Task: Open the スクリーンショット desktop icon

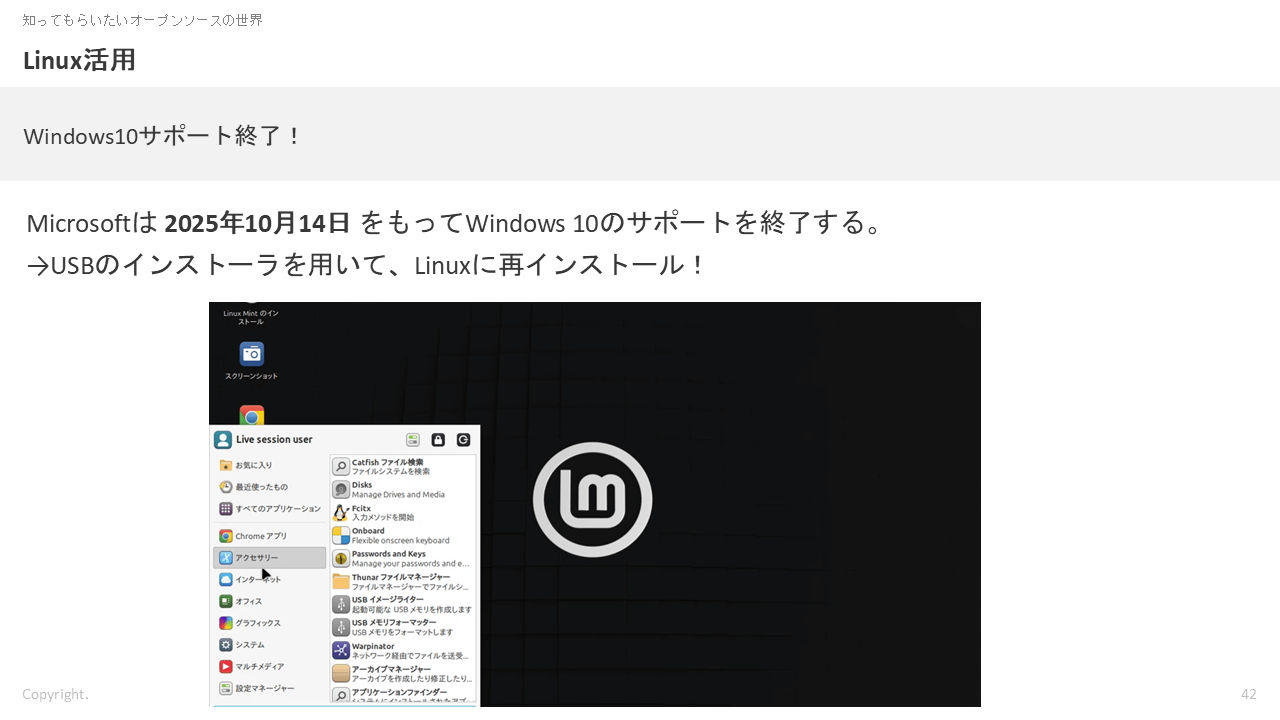Action: pos(251,355)
